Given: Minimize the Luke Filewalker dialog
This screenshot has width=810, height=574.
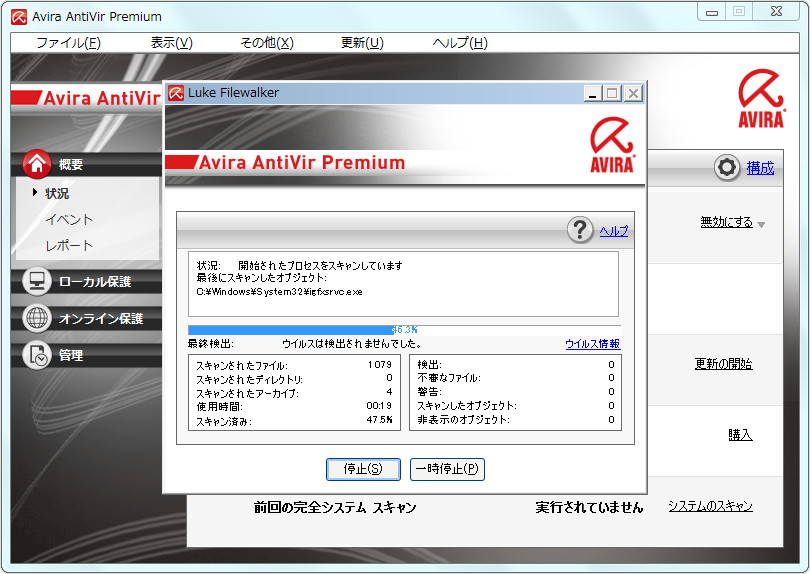Looking at the screenshot, I should [592, 94].
